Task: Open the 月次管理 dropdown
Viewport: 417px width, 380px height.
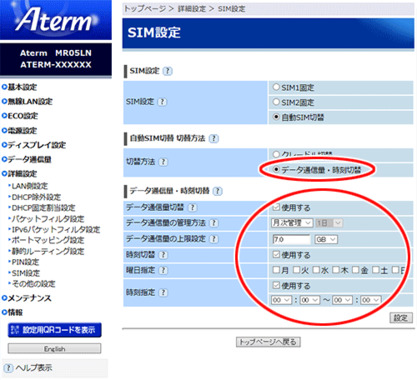Action: 292,223
